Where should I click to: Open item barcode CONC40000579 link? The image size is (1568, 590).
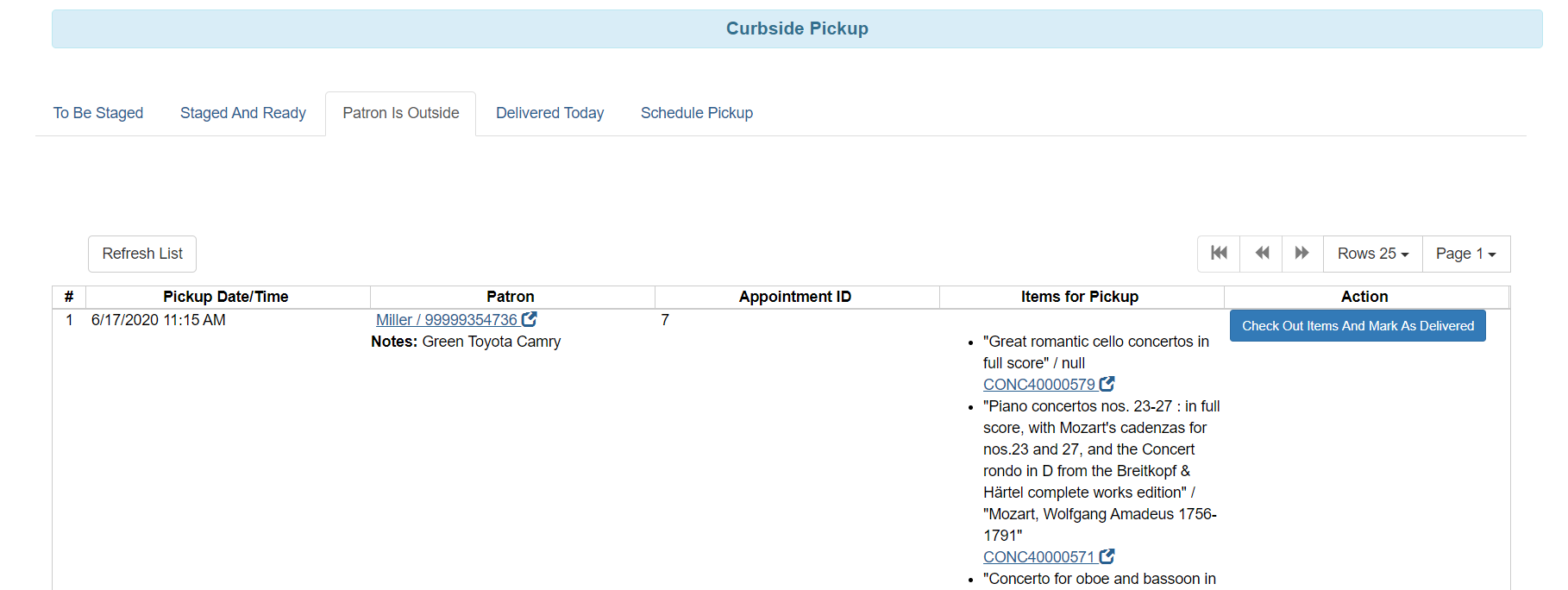click(1038, 385)
